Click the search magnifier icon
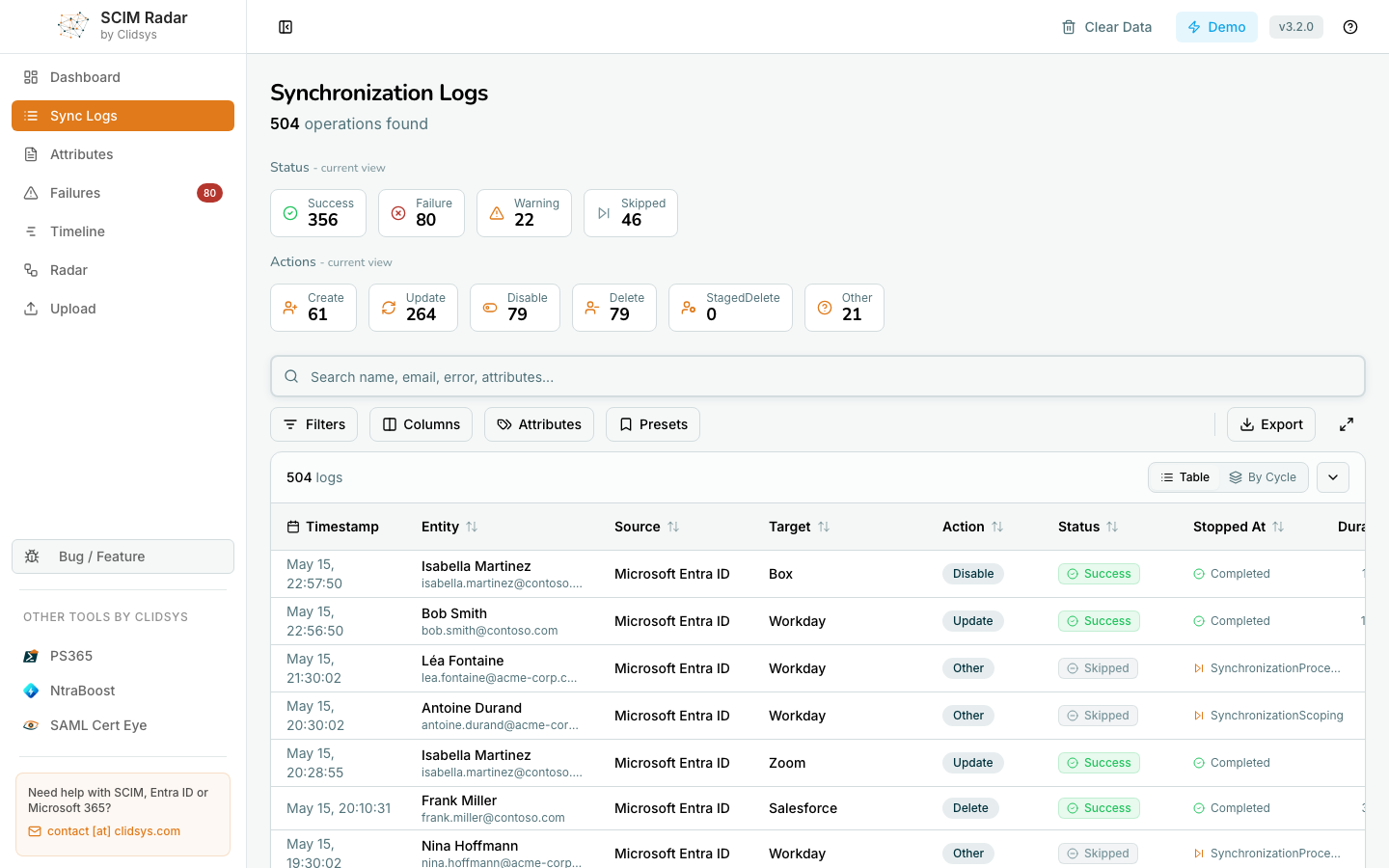 [291, 376]
